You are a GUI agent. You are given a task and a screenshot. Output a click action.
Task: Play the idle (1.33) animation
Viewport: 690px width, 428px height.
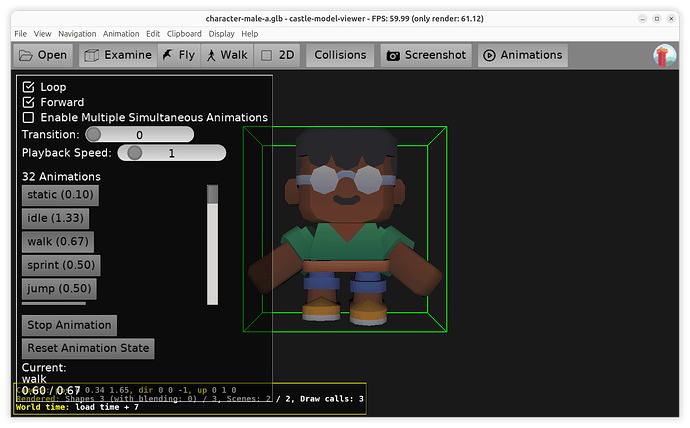pos(55,219)
